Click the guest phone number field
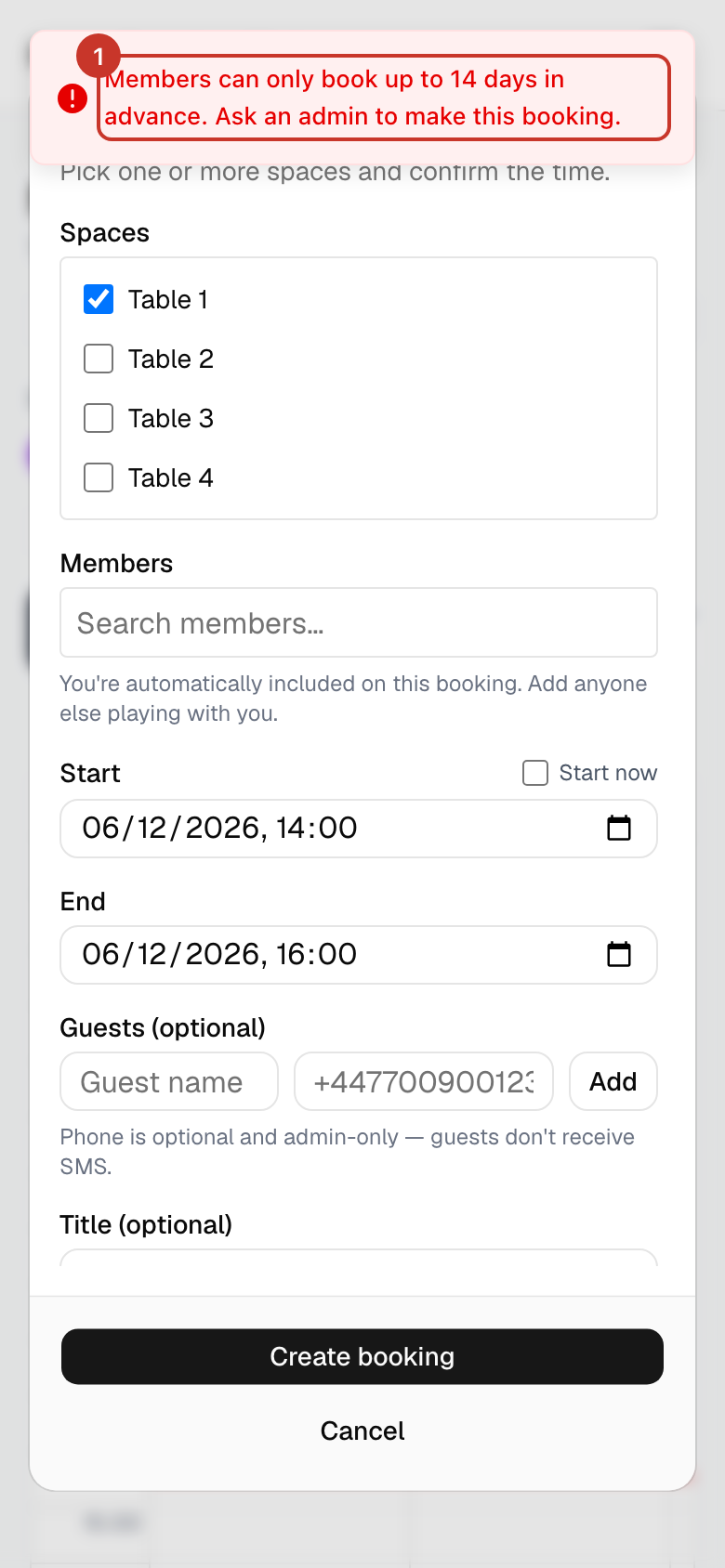 pos(424,1081)
